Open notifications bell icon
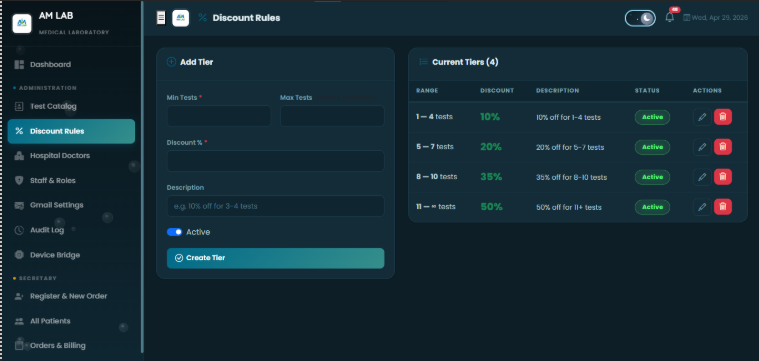This screenshot has height=361, width=759. click(669, 17)
